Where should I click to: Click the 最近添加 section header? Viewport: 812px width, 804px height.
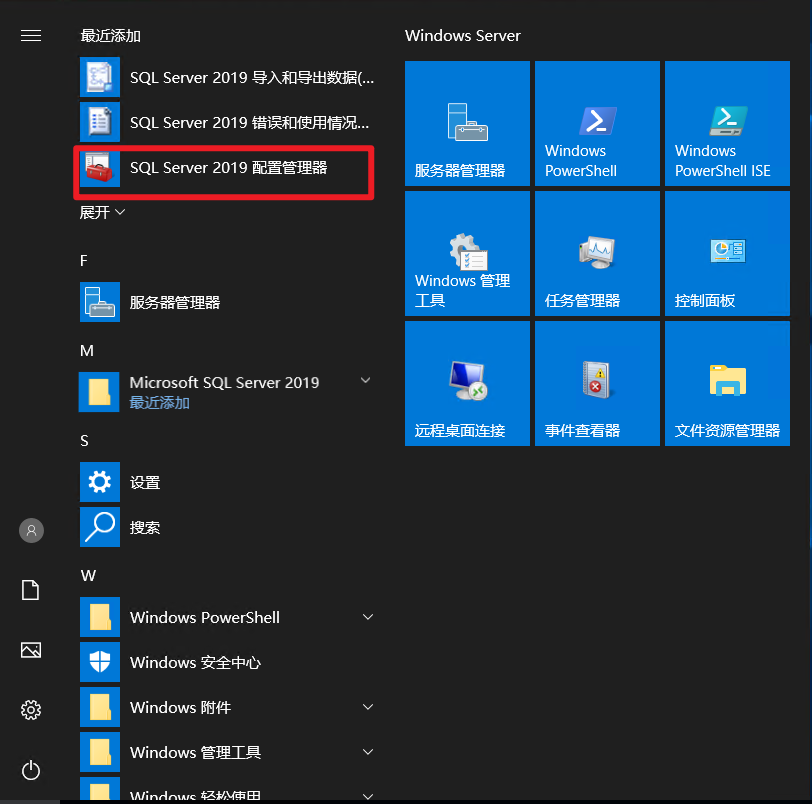(110, 36)
